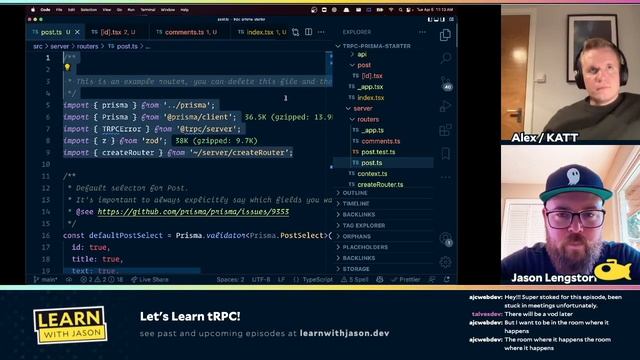
Task: Change file encoding UTF-8
Action: pos(261,280)
